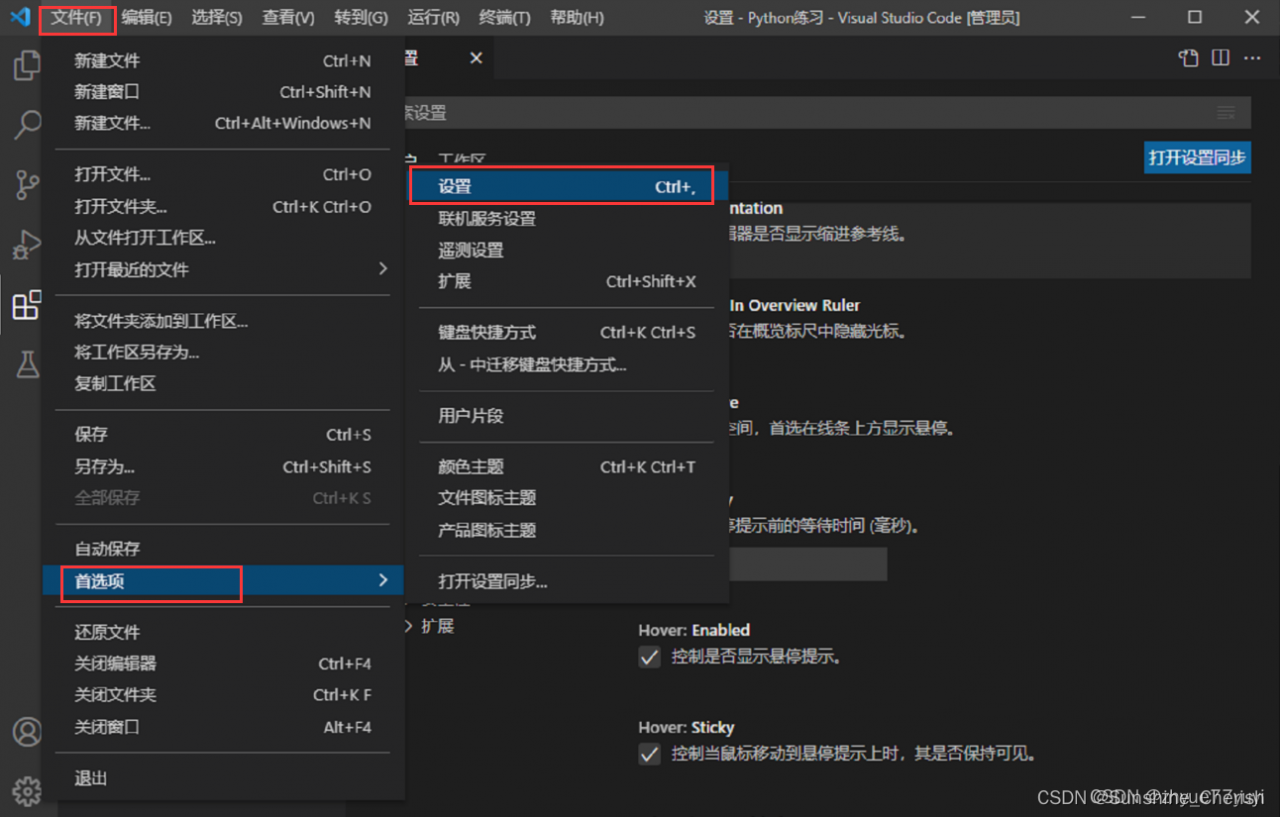
Task: Minimize the Visual Studio Code window
Action: [1136, 17]
